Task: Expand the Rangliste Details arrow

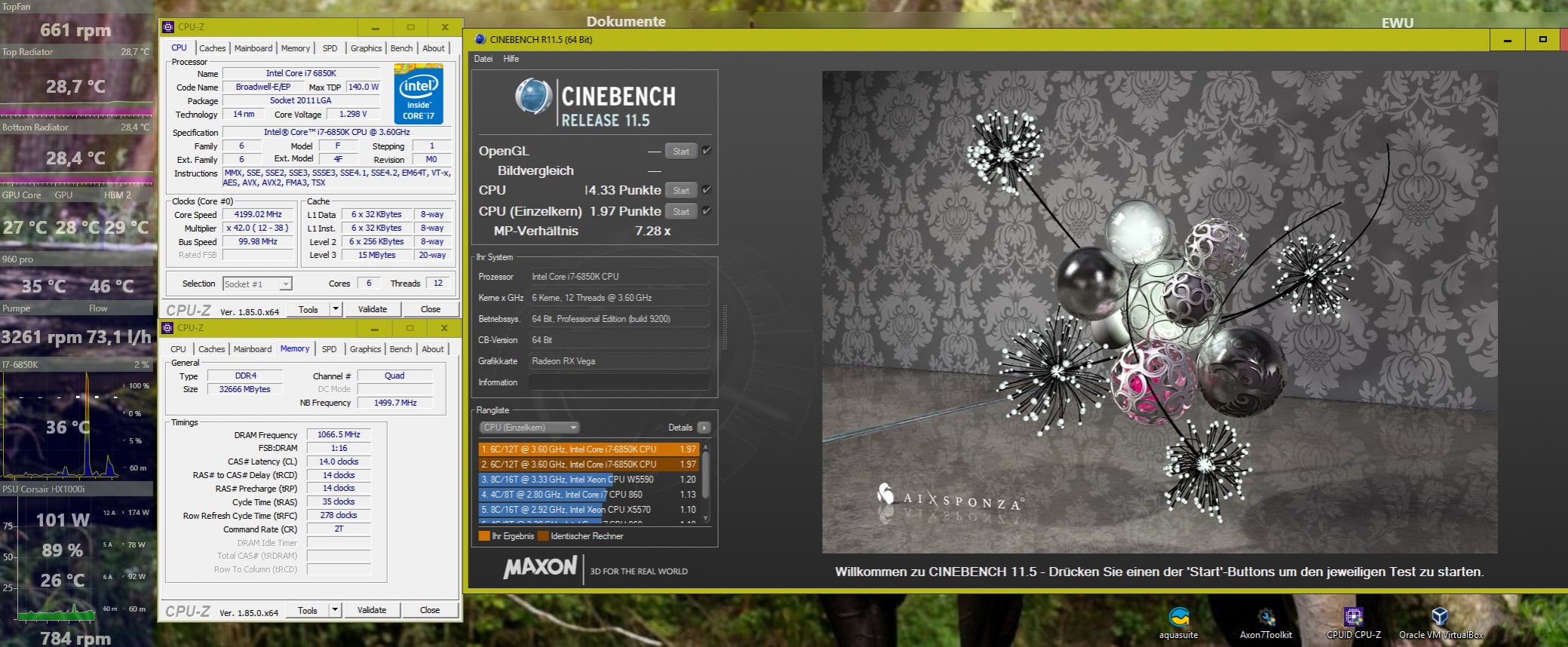Action: 704,428
